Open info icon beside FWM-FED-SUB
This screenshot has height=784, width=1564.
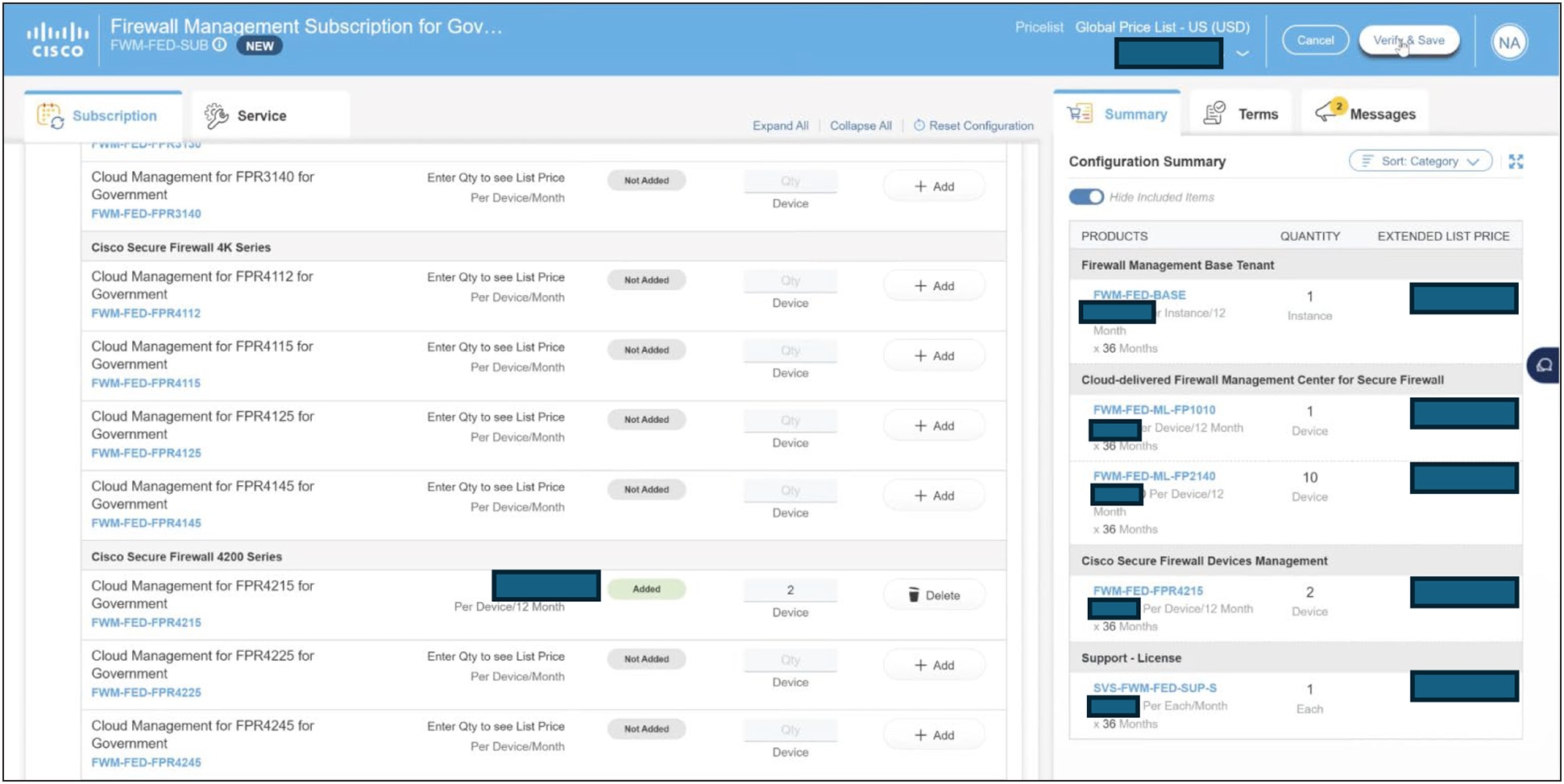[219, 45]
